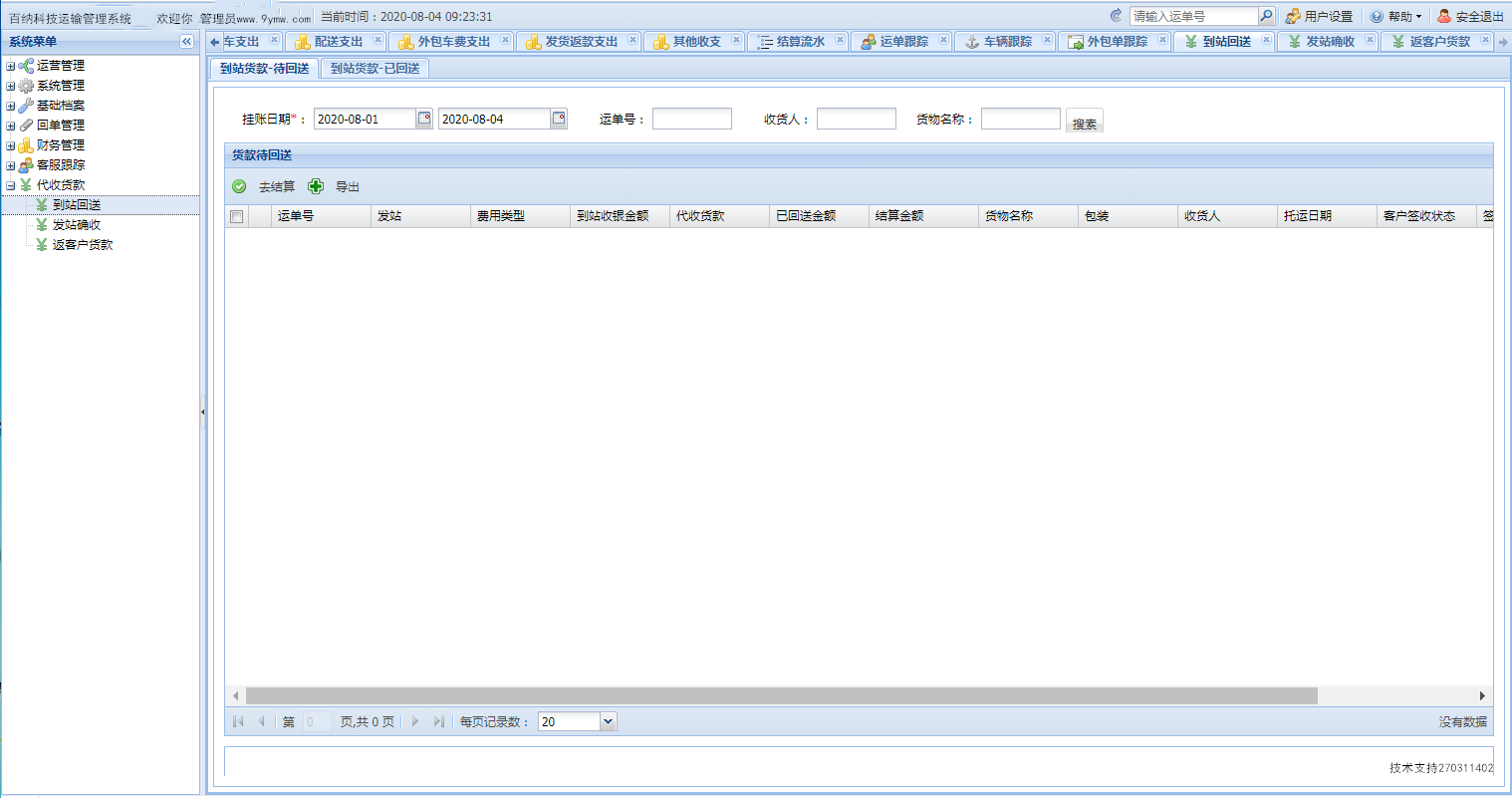Switch to the 外包单跟踪 tab
1512x798 pixels.
pyautogui.click(x=1117, y=42)
